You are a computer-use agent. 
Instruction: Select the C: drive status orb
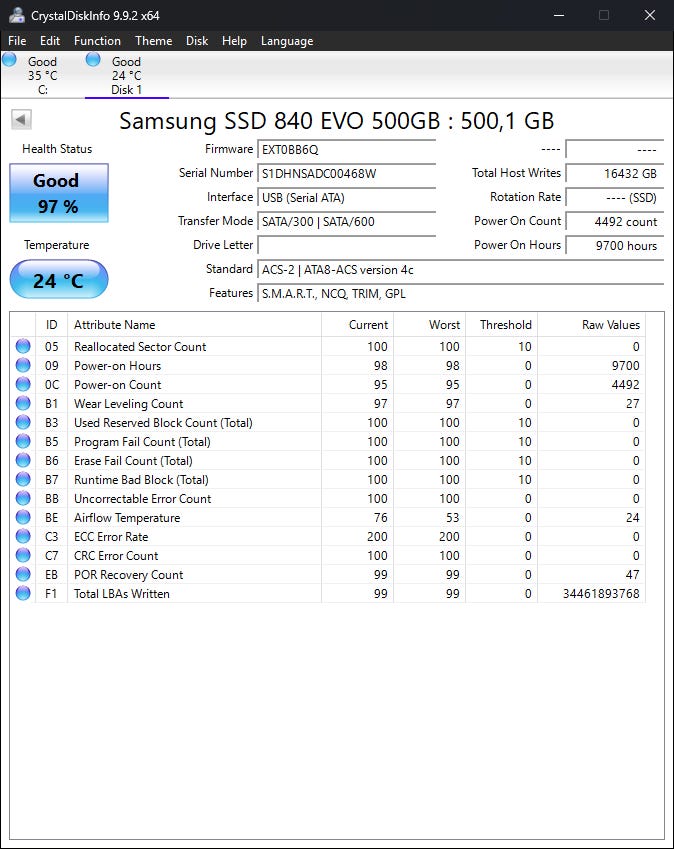(9, 60)
